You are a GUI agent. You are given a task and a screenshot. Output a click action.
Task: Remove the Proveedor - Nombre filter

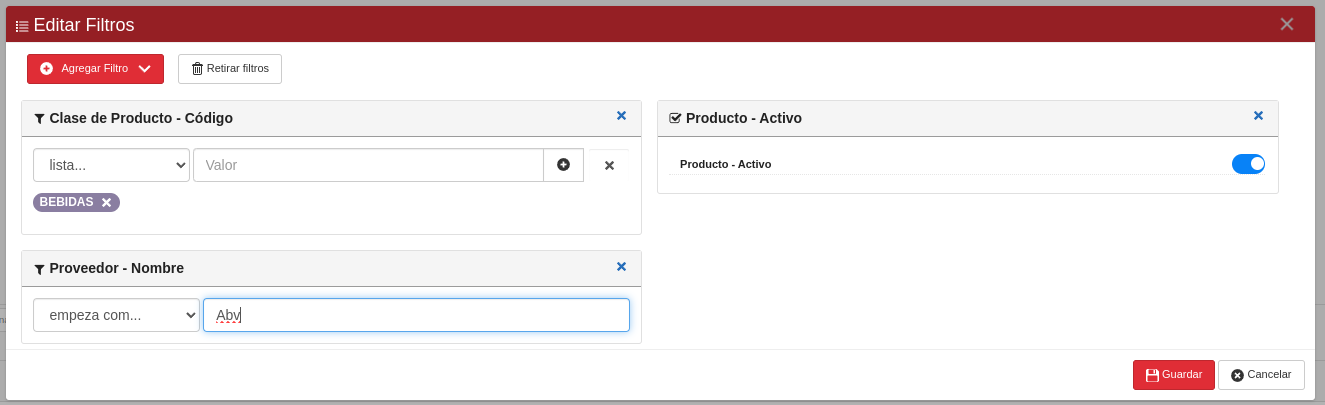(621, 267)
